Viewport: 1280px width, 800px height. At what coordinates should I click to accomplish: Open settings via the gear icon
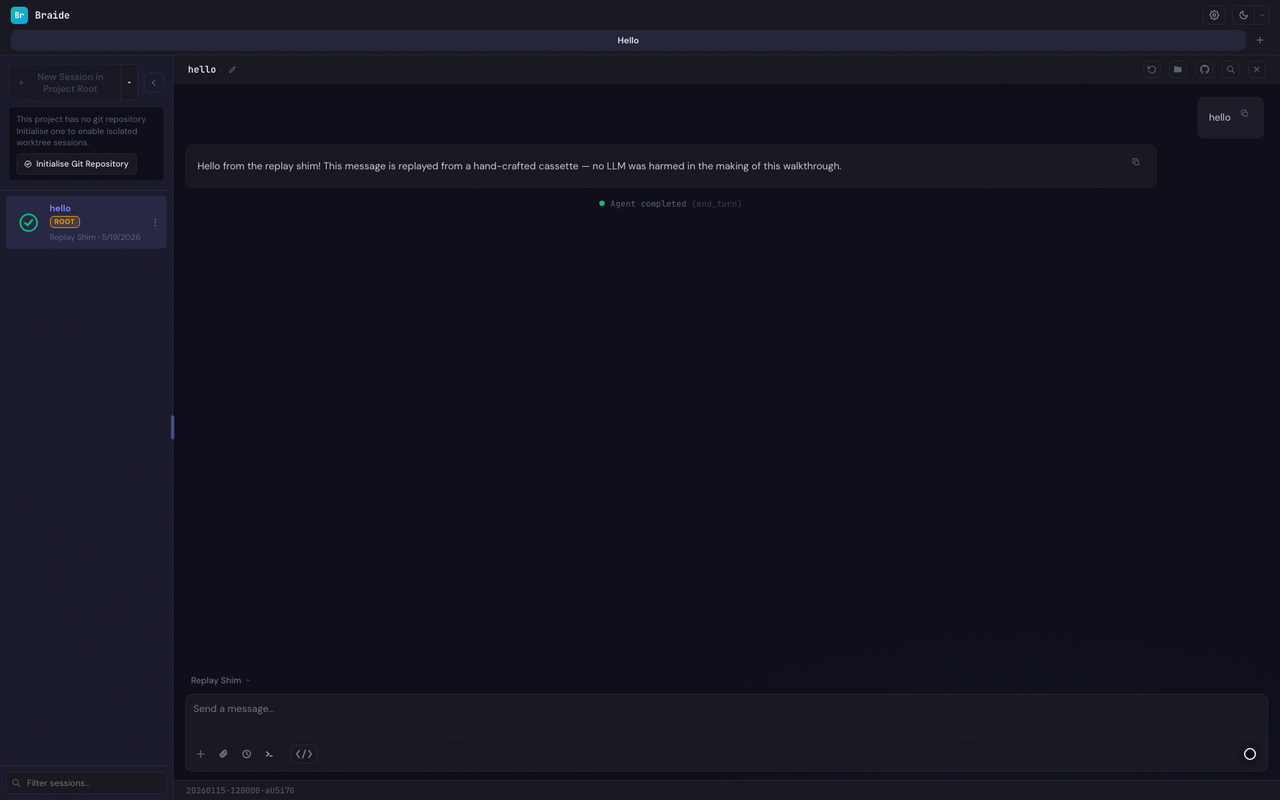[x=1214, y=15]
